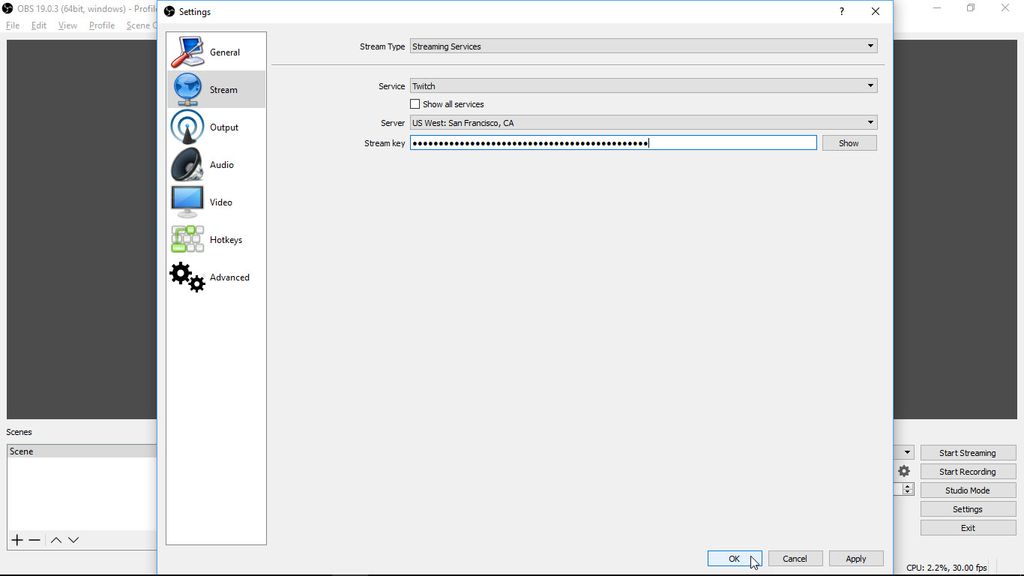Screen dimensions: 1024x576
Task: Open the File menu
Action: pos(12,25)
